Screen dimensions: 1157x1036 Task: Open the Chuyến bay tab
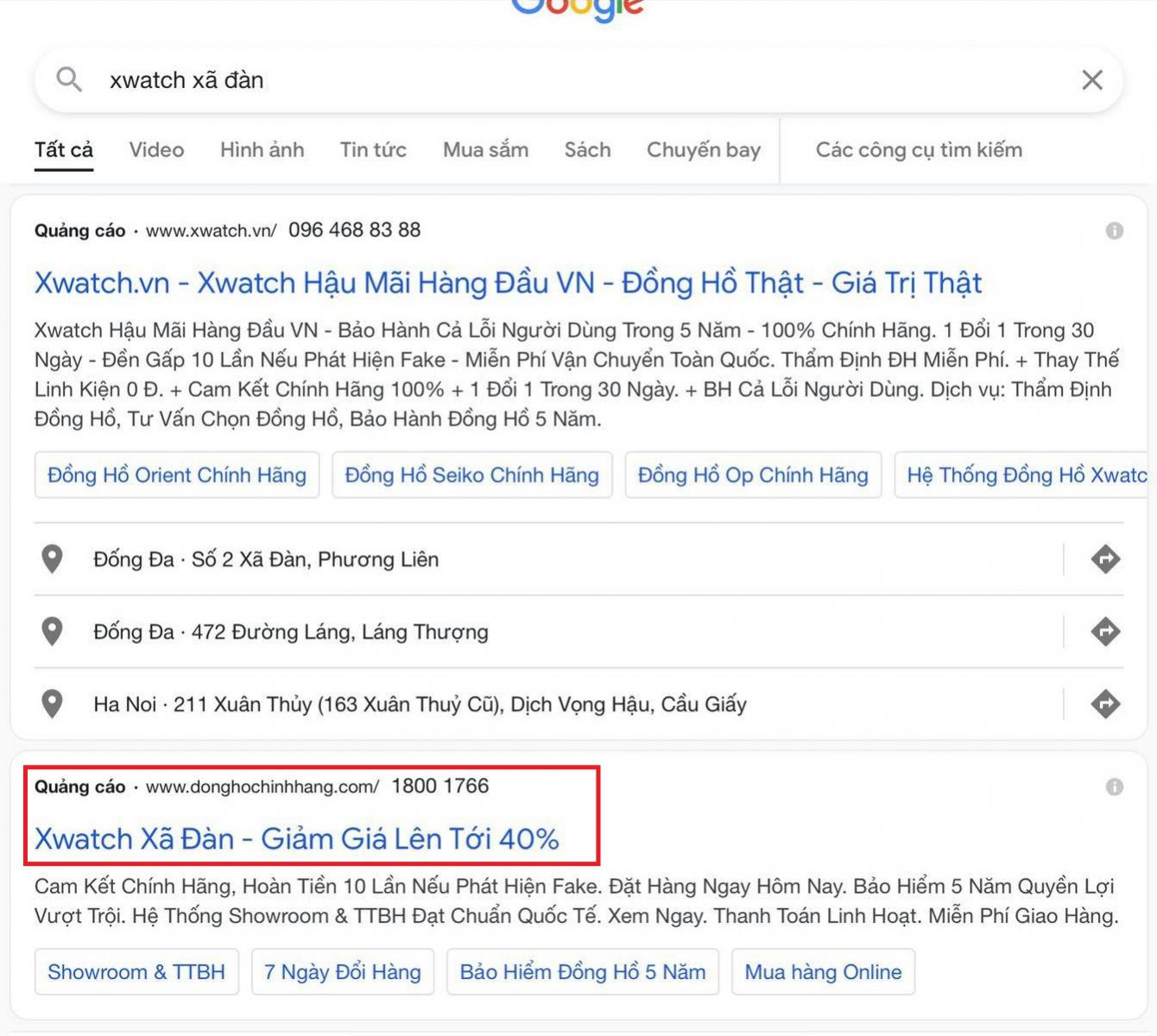point(704,150)
